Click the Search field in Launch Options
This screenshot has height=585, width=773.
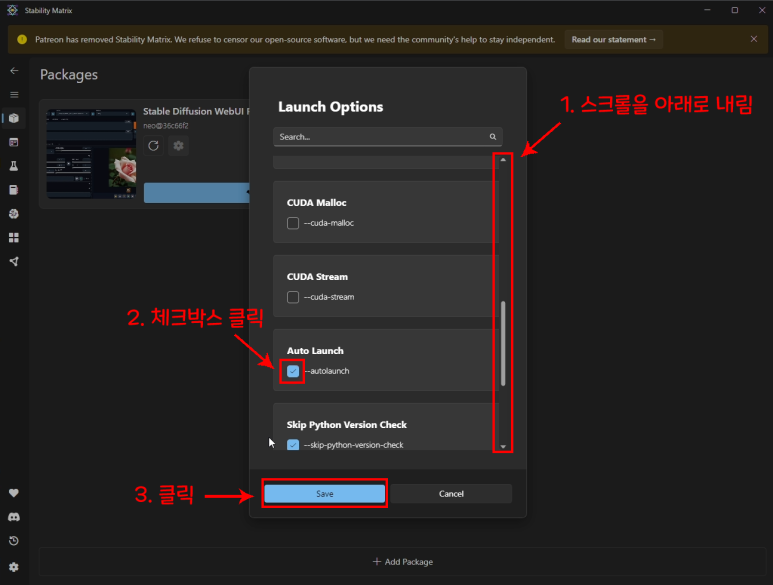tap(387, 137)
